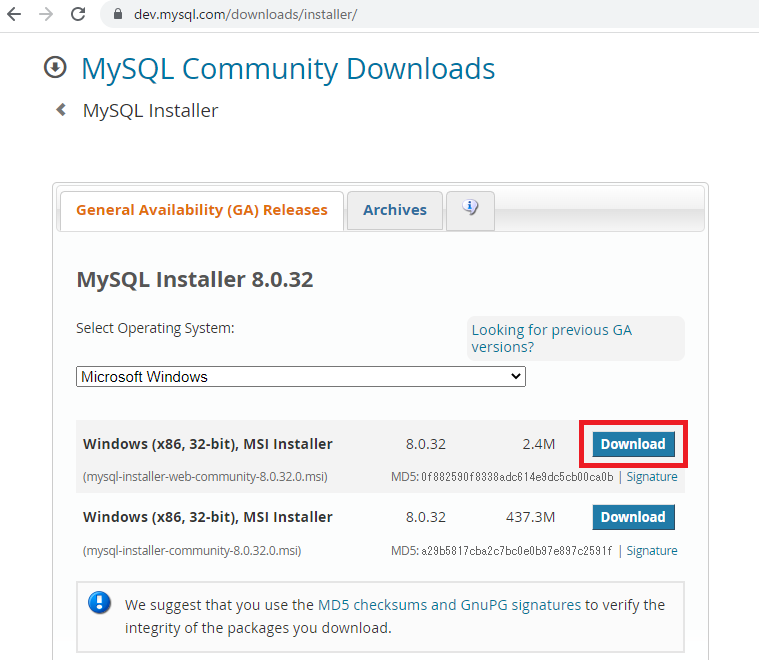Click the 2.4M file size value
The image size is (759, 660).
coord(538,444)
